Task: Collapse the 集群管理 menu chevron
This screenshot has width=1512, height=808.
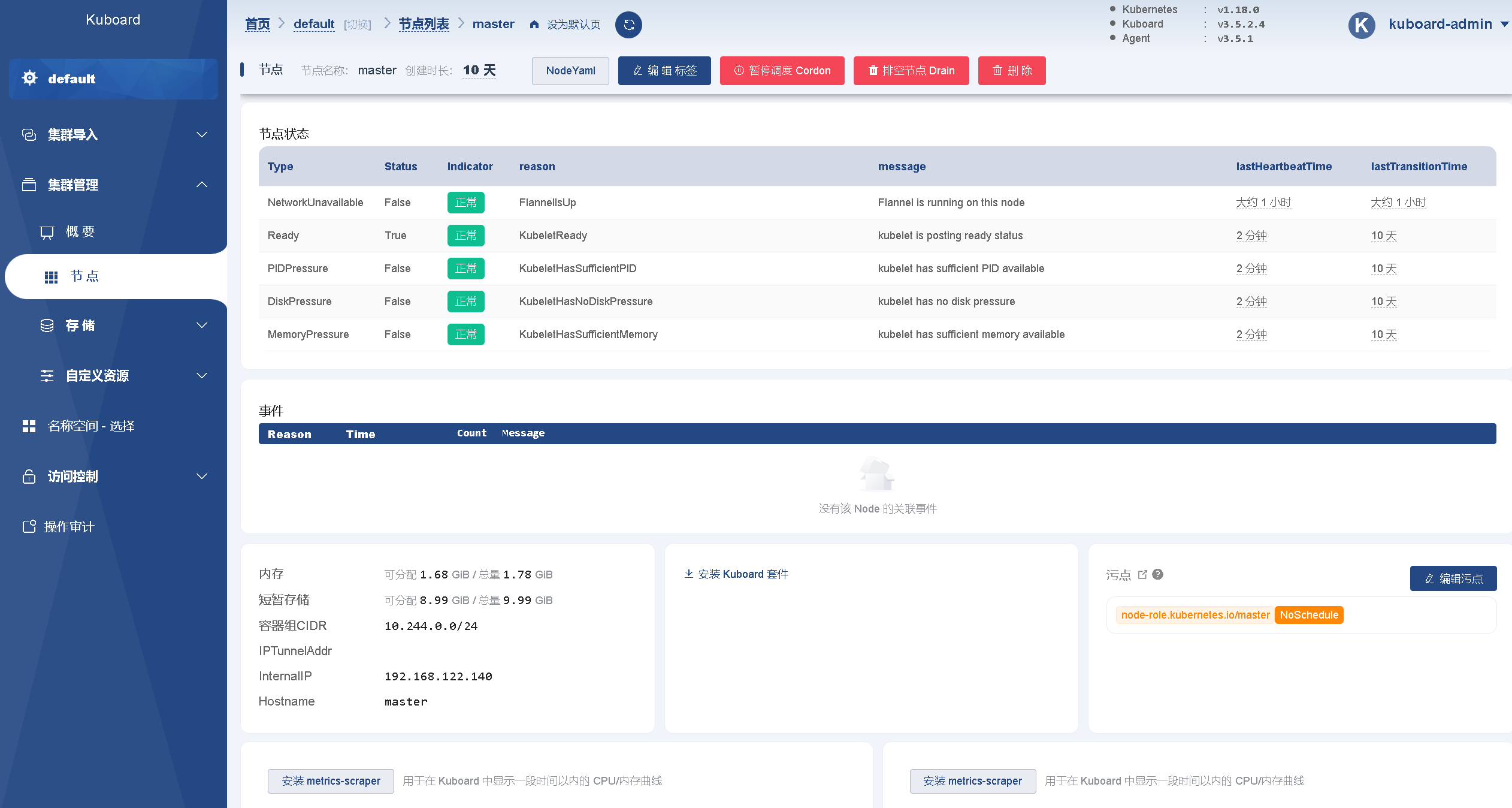Action: click(x=202, y=185)
